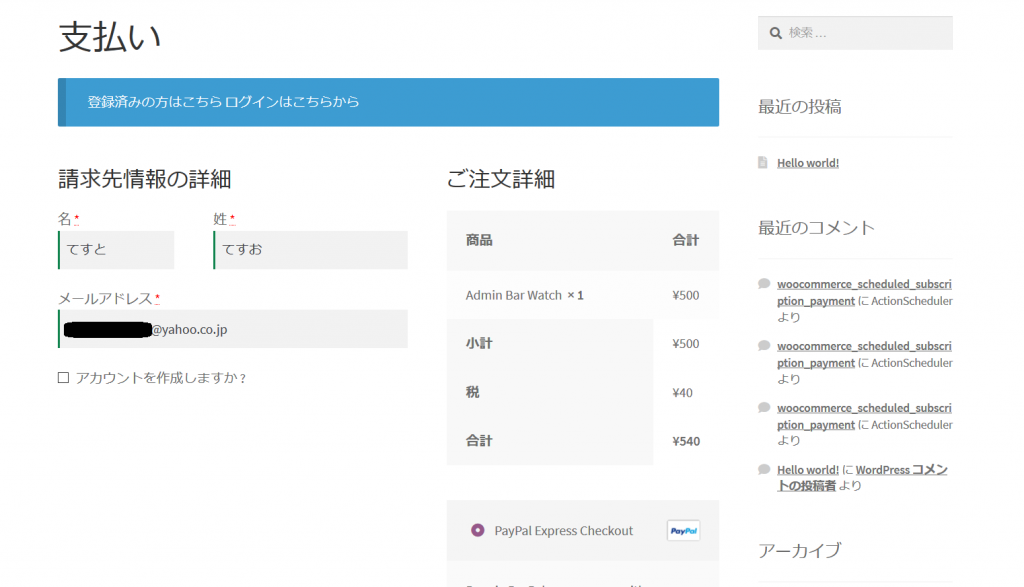Click the first comment bubble icon

click(764, 284)
